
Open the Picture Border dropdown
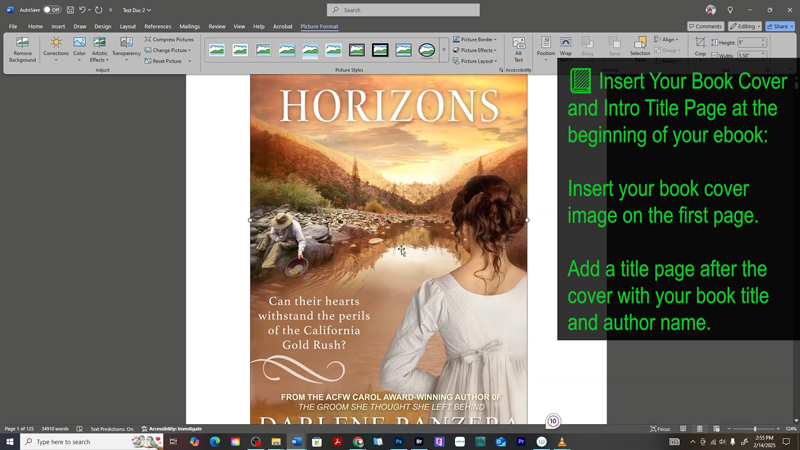coord(474,39)
